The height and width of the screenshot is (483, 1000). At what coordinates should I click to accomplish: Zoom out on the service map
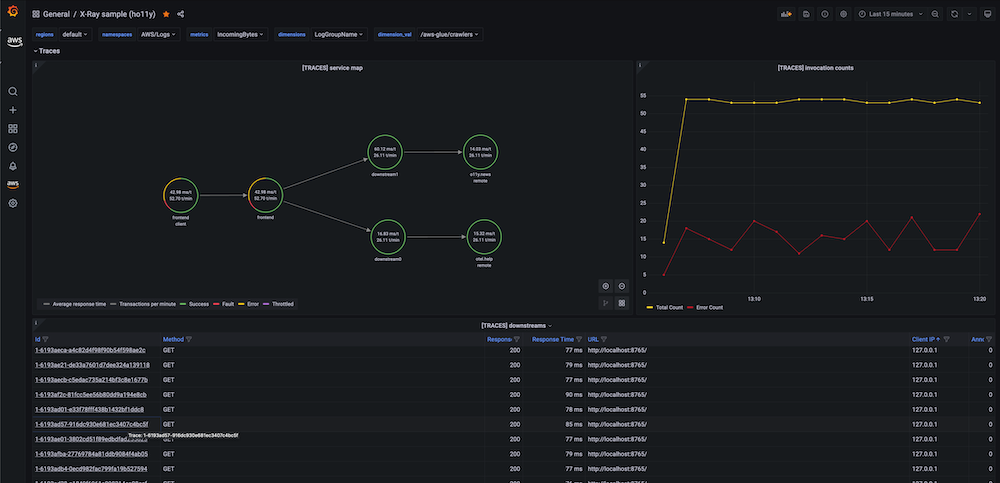tap(622, 286)
